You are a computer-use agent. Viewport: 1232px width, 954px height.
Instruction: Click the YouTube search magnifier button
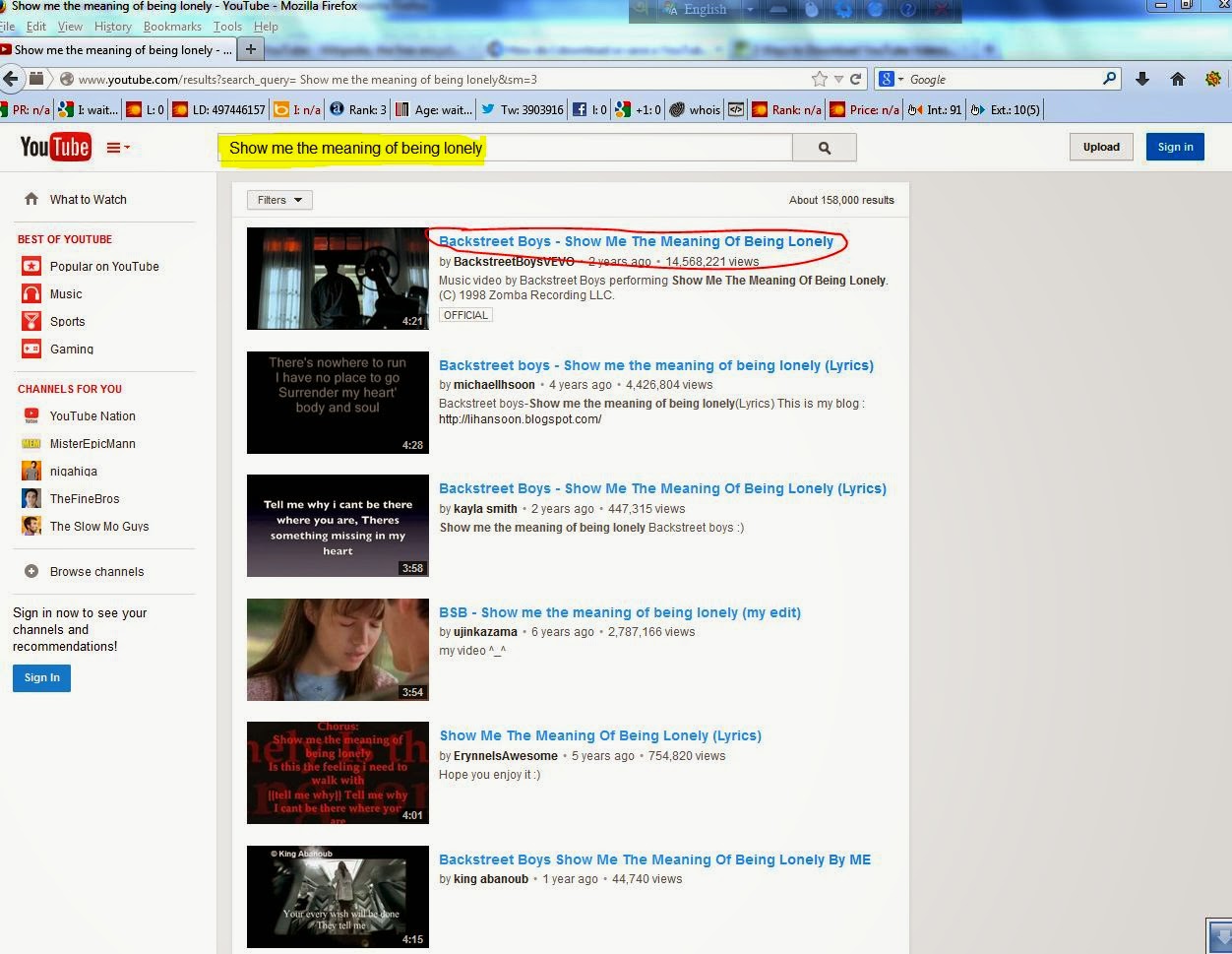[825, 148]
